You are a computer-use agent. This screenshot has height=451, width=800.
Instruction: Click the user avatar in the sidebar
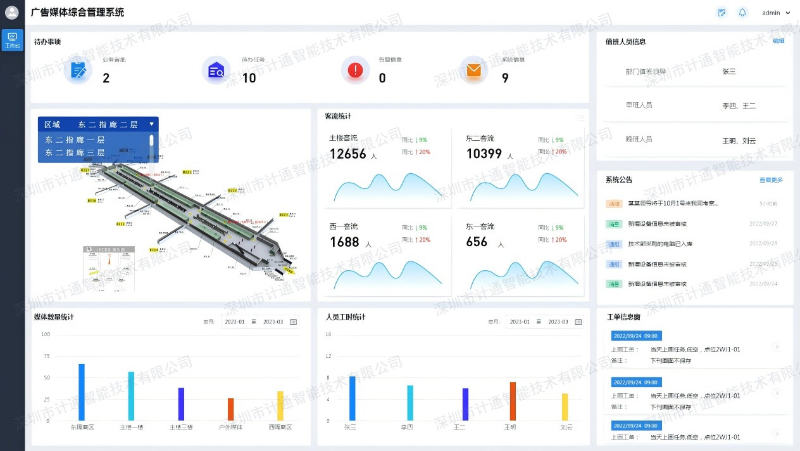12,13
